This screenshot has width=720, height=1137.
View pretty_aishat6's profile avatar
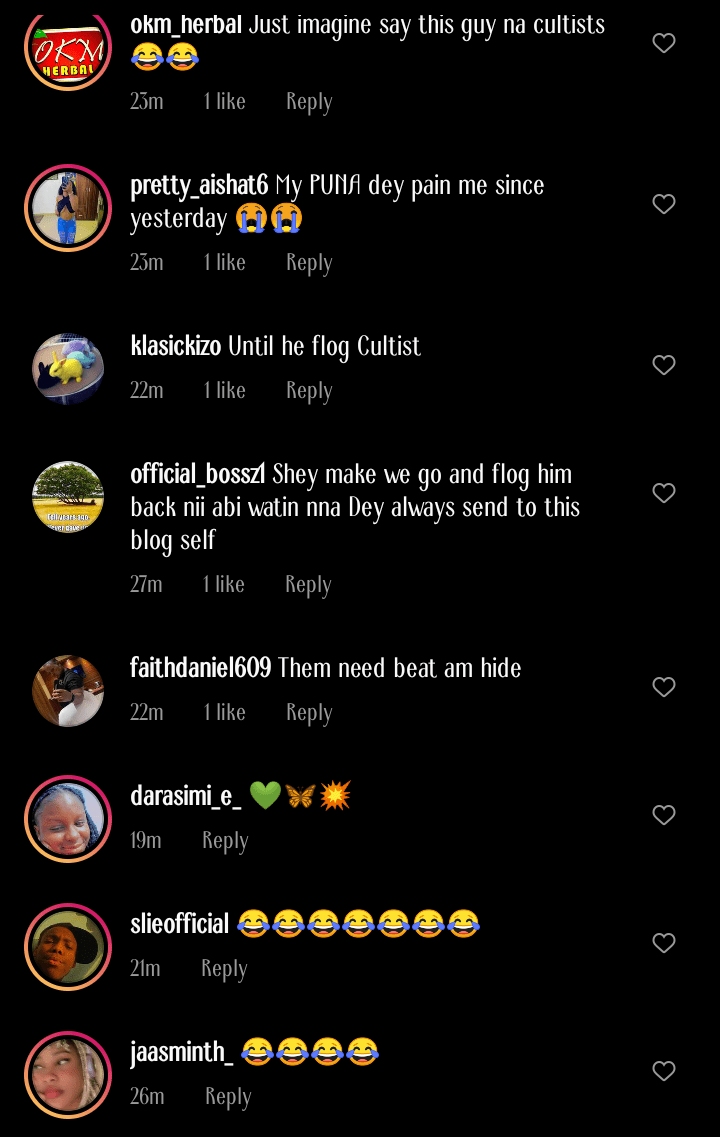(68, 208)
